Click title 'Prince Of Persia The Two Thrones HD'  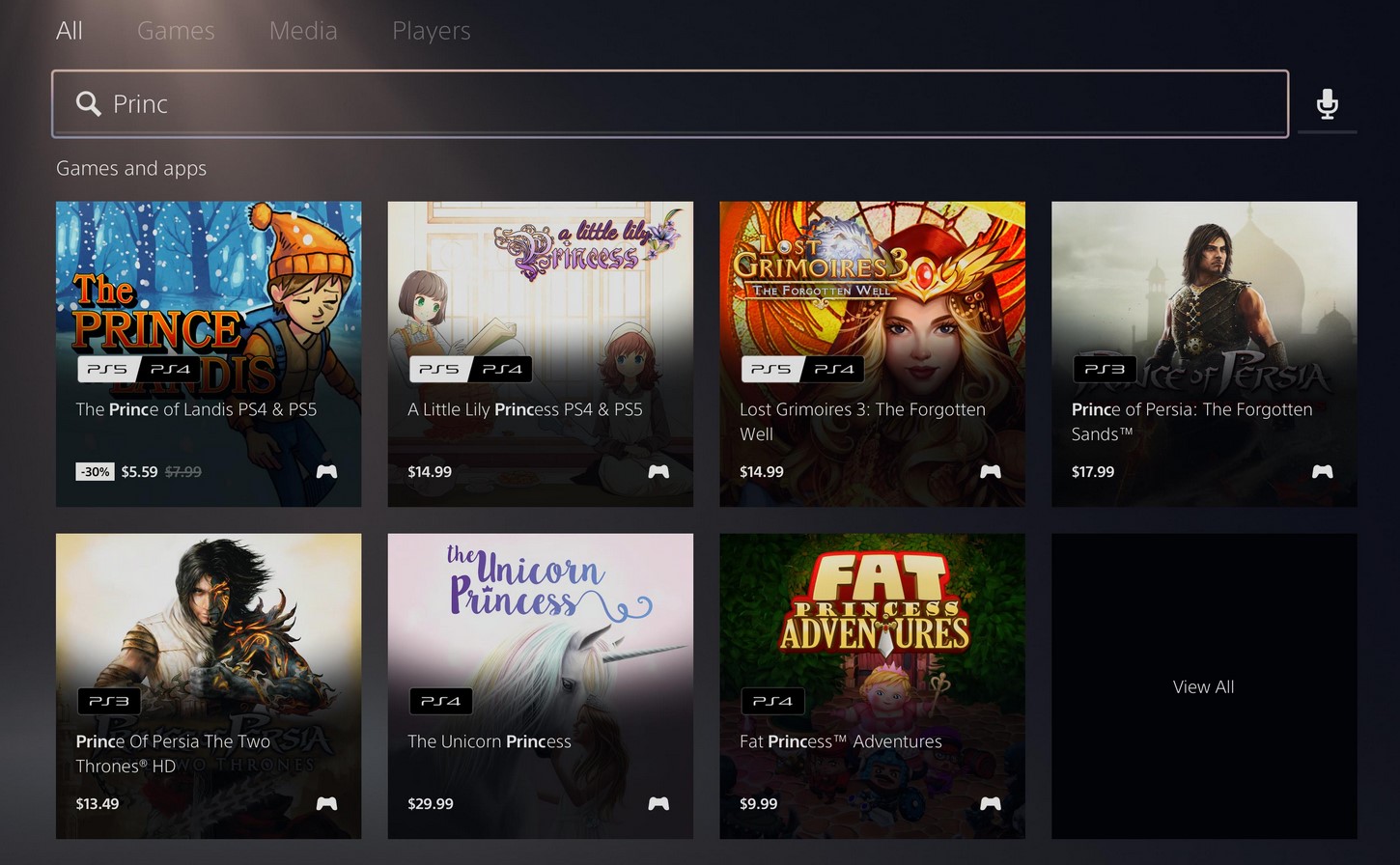[173, 754]
